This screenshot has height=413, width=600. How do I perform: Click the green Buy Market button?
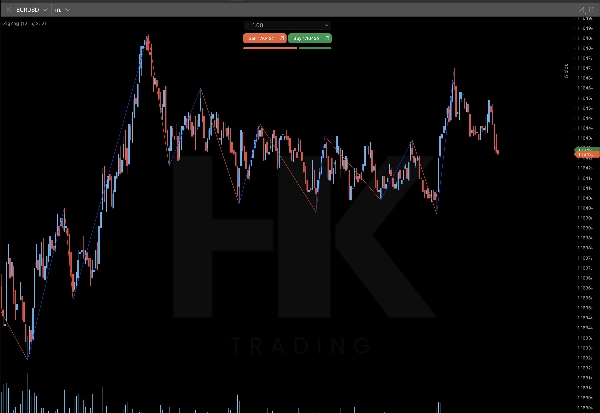[x=310, y=38]
